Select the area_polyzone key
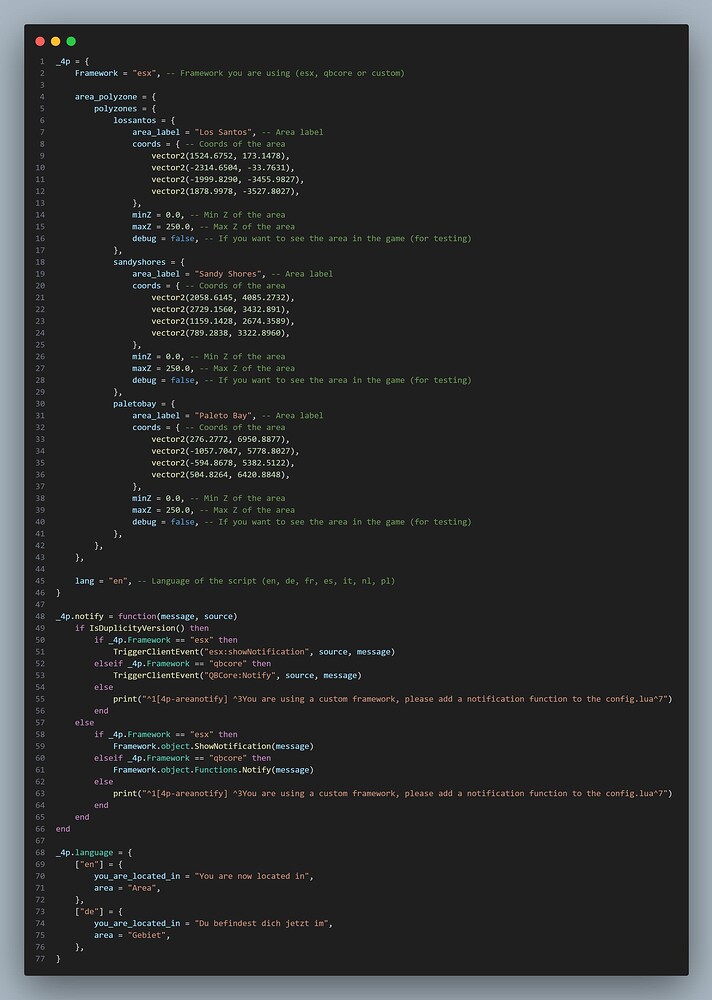712x1000 pixels. click(x=106, y=97)
